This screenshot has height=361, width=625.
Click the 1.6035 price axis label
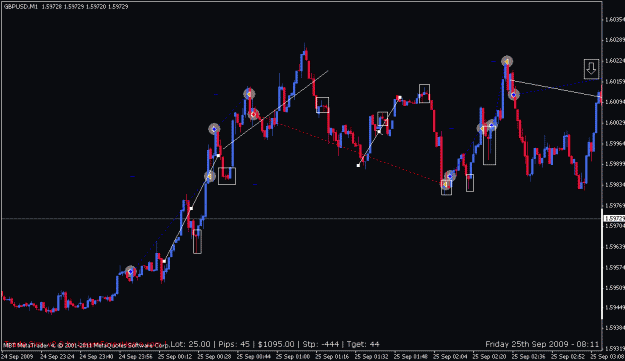point(615,20)
